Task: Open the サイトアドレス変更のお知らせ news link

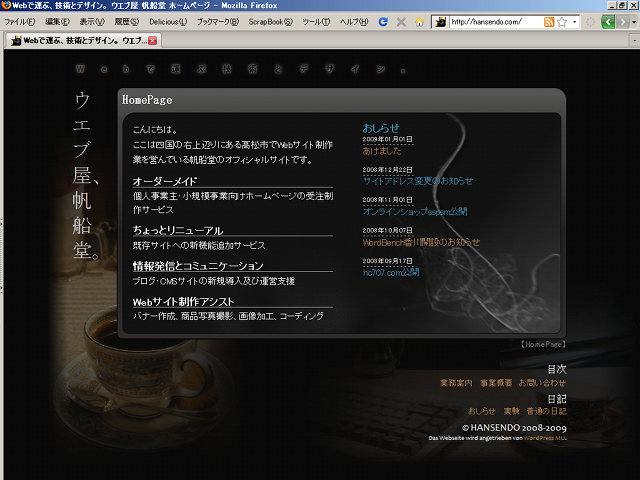Action: click(x=418, y=181)
